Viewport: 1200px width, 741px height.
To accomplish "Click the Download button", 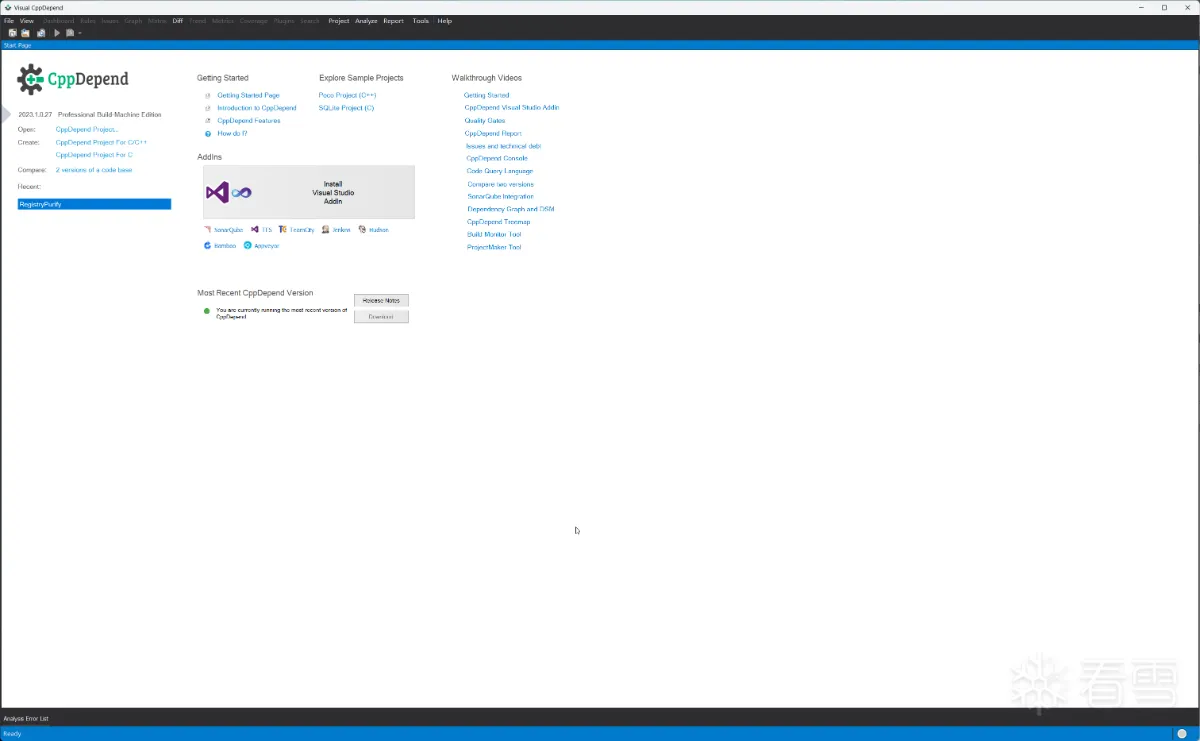I will 381,317.
